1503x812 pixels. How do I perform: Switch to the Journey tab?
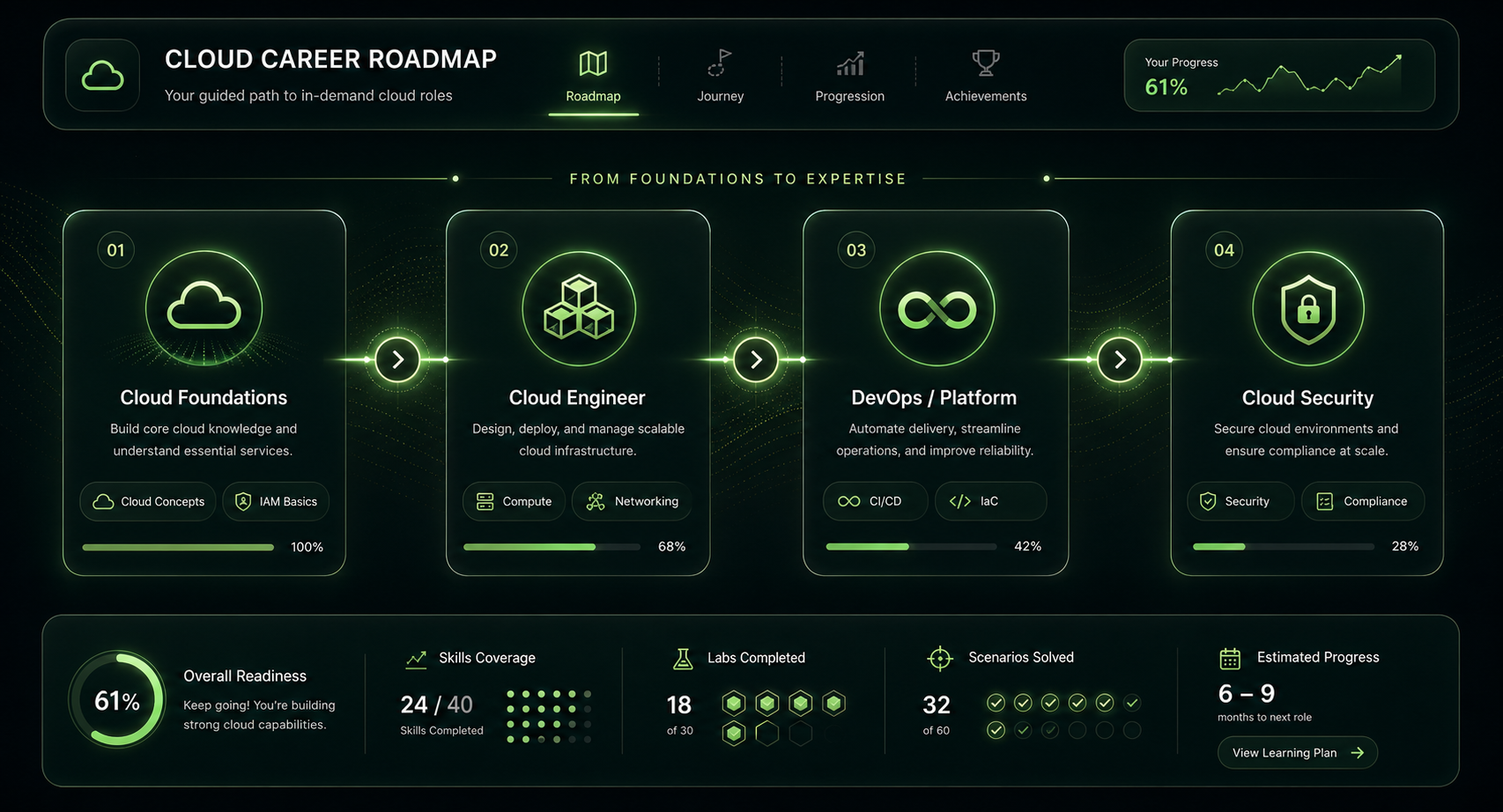[721, 78]
